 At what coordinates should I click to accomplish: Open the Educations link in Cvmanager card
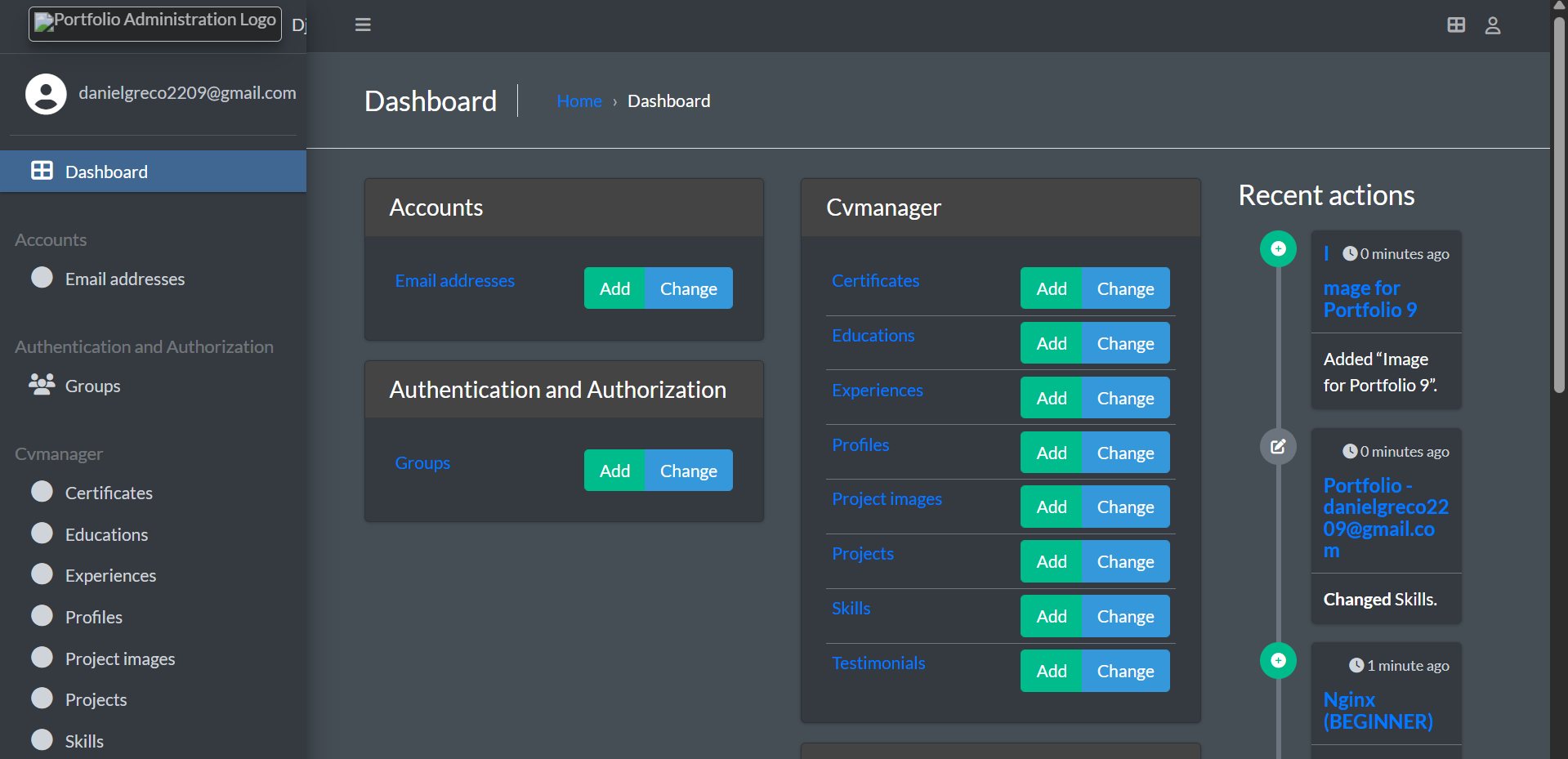(x=873, y=335)
